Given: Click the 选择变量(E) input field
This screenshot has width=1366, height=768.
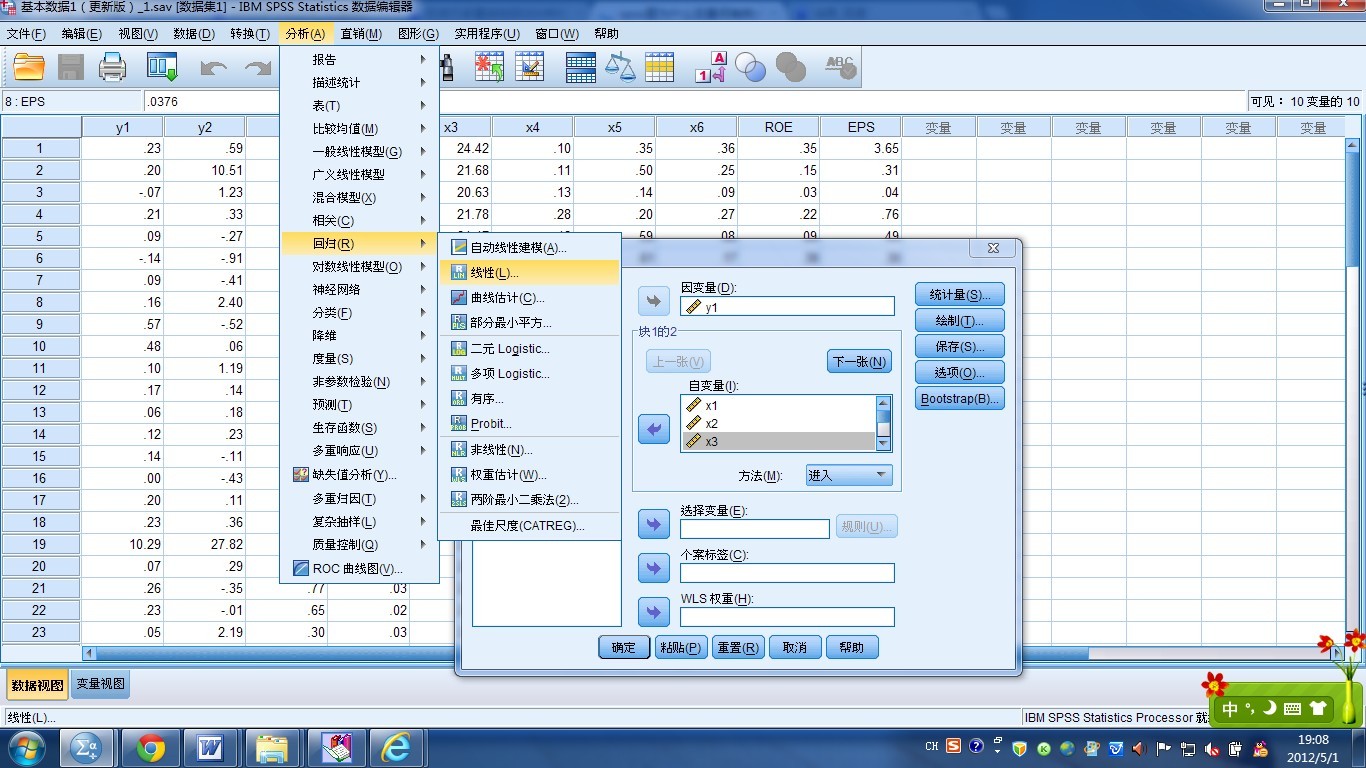Looking at the screenshot, I should [x=755, y=529].
